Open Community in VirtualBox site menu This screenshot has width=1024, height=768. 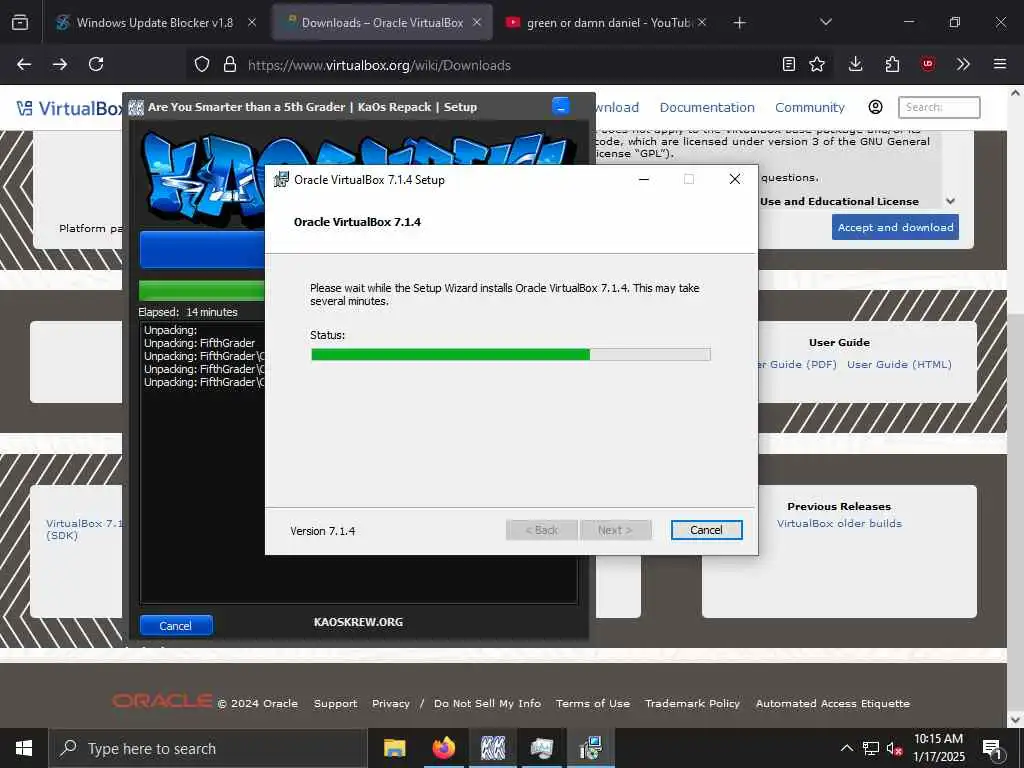coord(810,108)
